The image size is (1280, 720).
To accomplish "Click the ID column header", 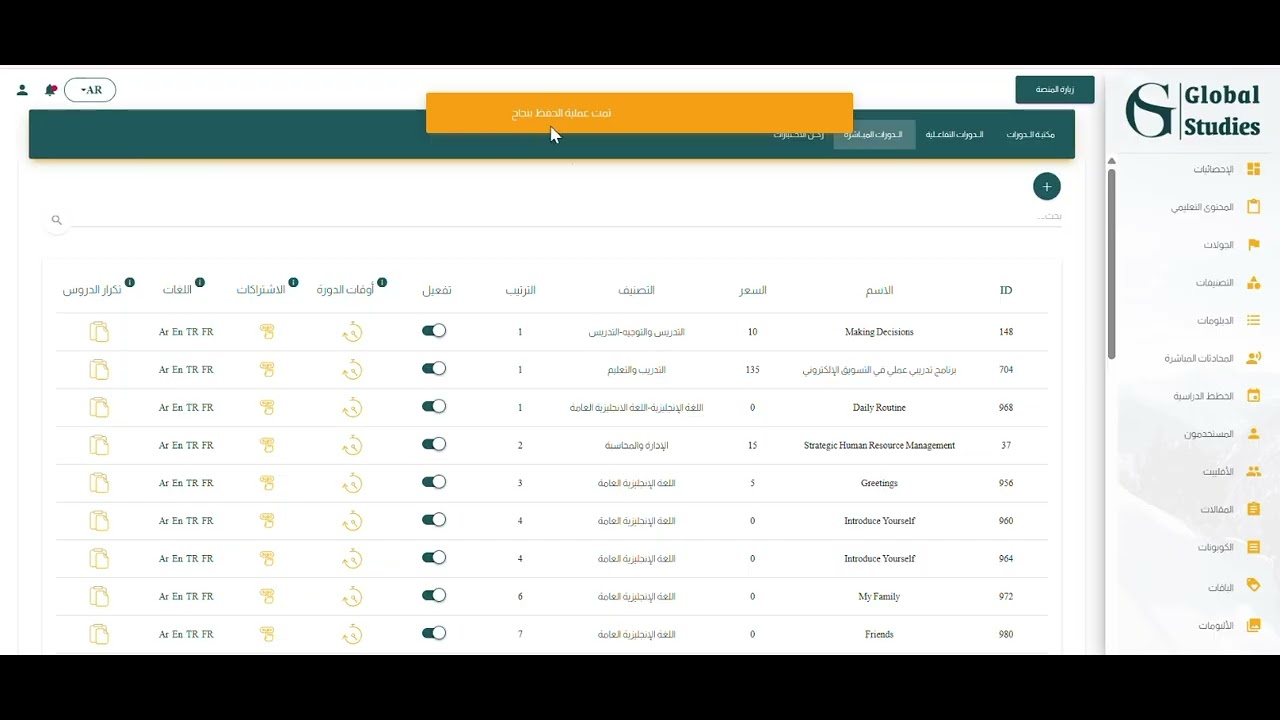I will [1006, 290].
